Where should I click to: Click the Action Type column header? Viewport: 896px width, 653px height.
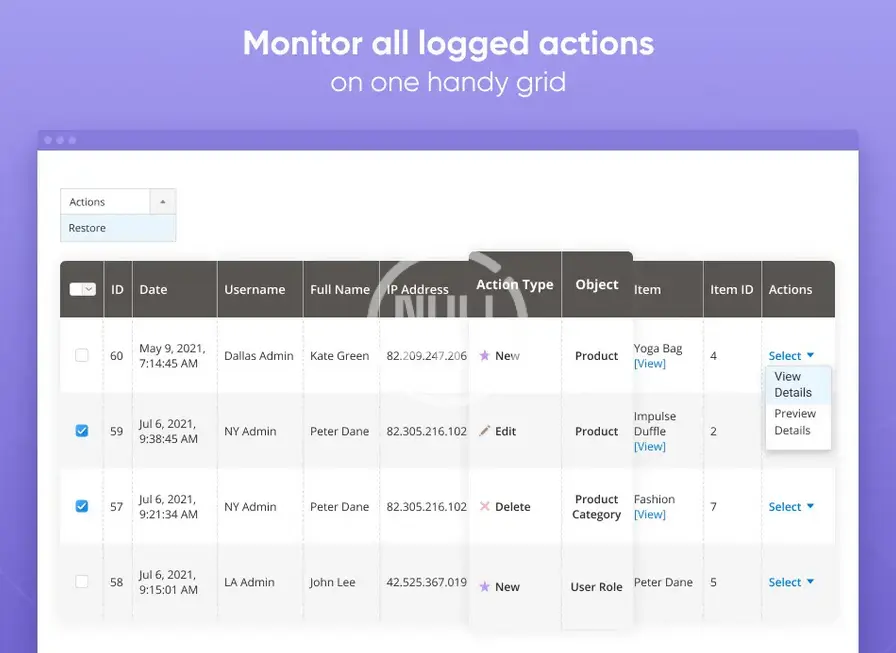(x=514, y=285)
